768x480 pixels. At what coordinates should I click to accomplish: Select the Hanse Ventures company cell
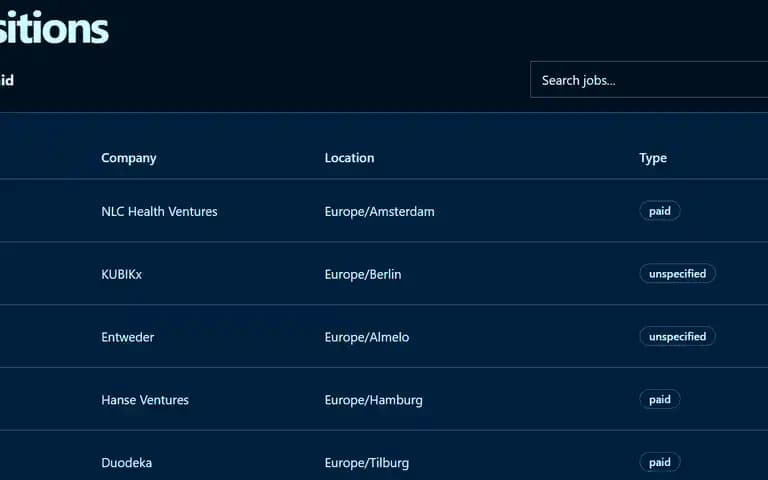click(x=145, y=400)
